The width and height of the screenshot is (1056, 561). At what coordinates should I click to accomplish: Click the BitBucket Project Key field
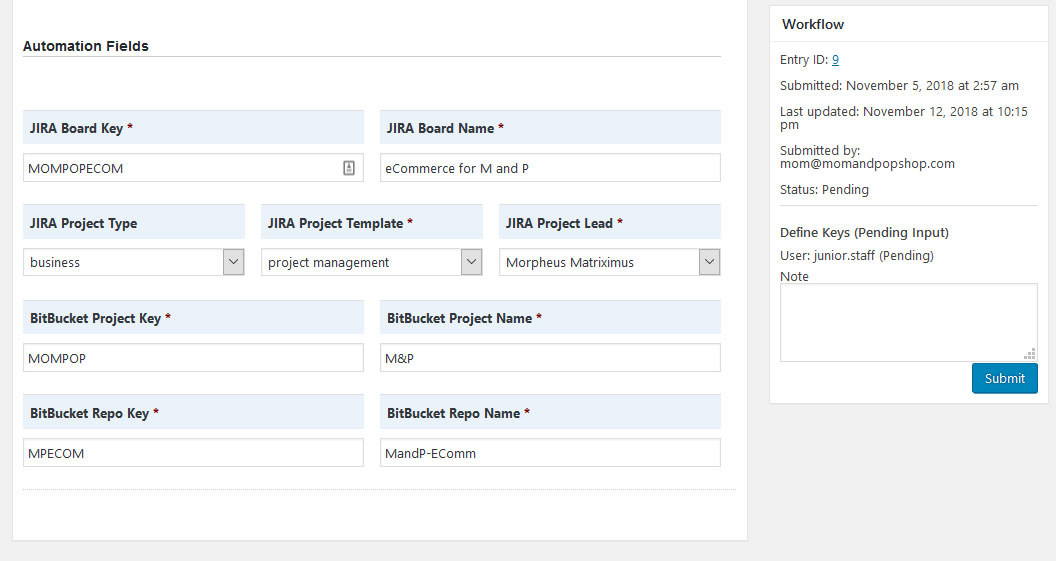tap(193, 358)
